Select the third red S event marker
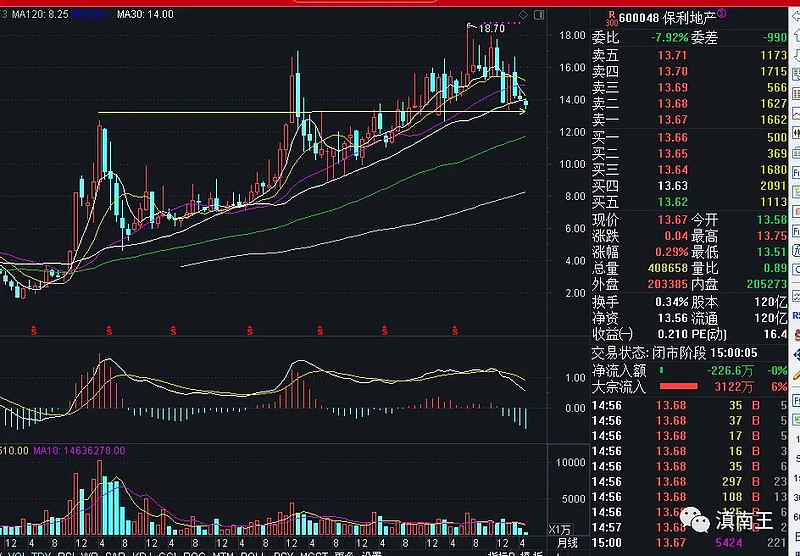This screenshot has width=800, height=556. (x=173, y=331)
